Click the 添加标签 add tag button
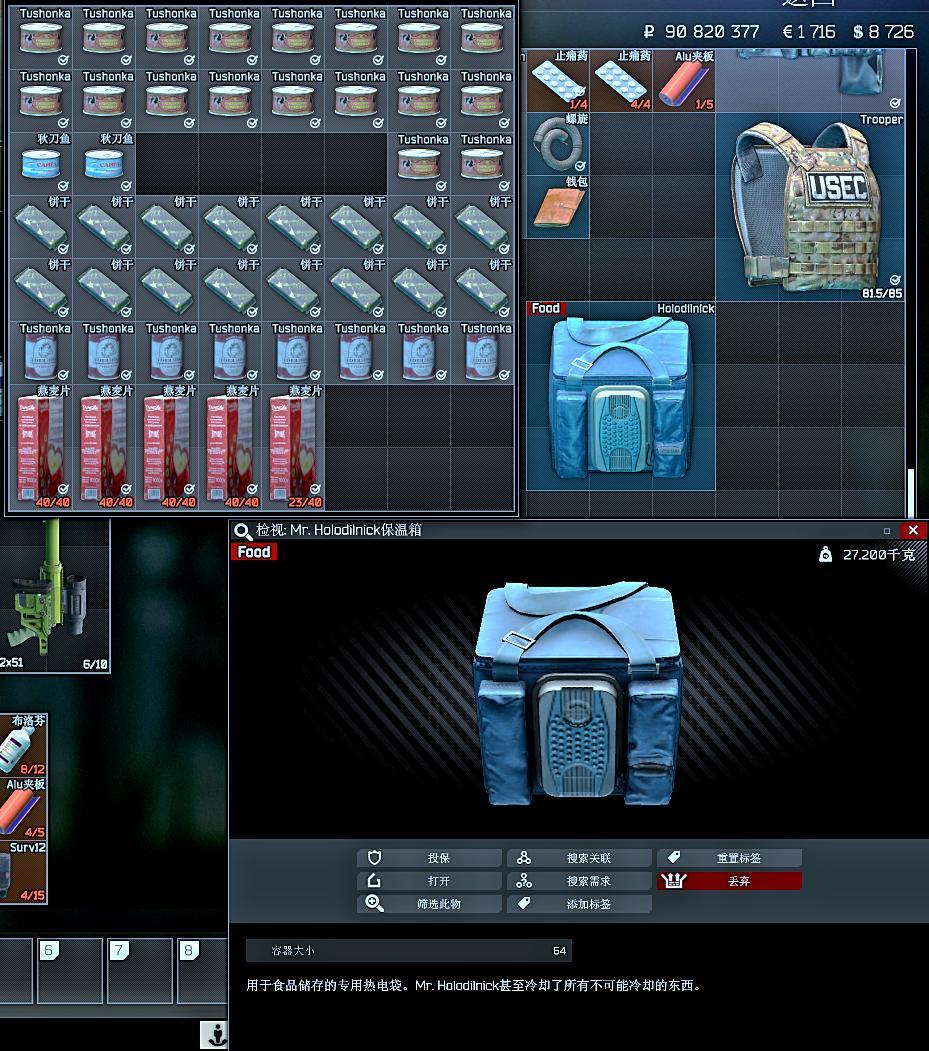This screenshot has width=929, height=1051. 580,904
